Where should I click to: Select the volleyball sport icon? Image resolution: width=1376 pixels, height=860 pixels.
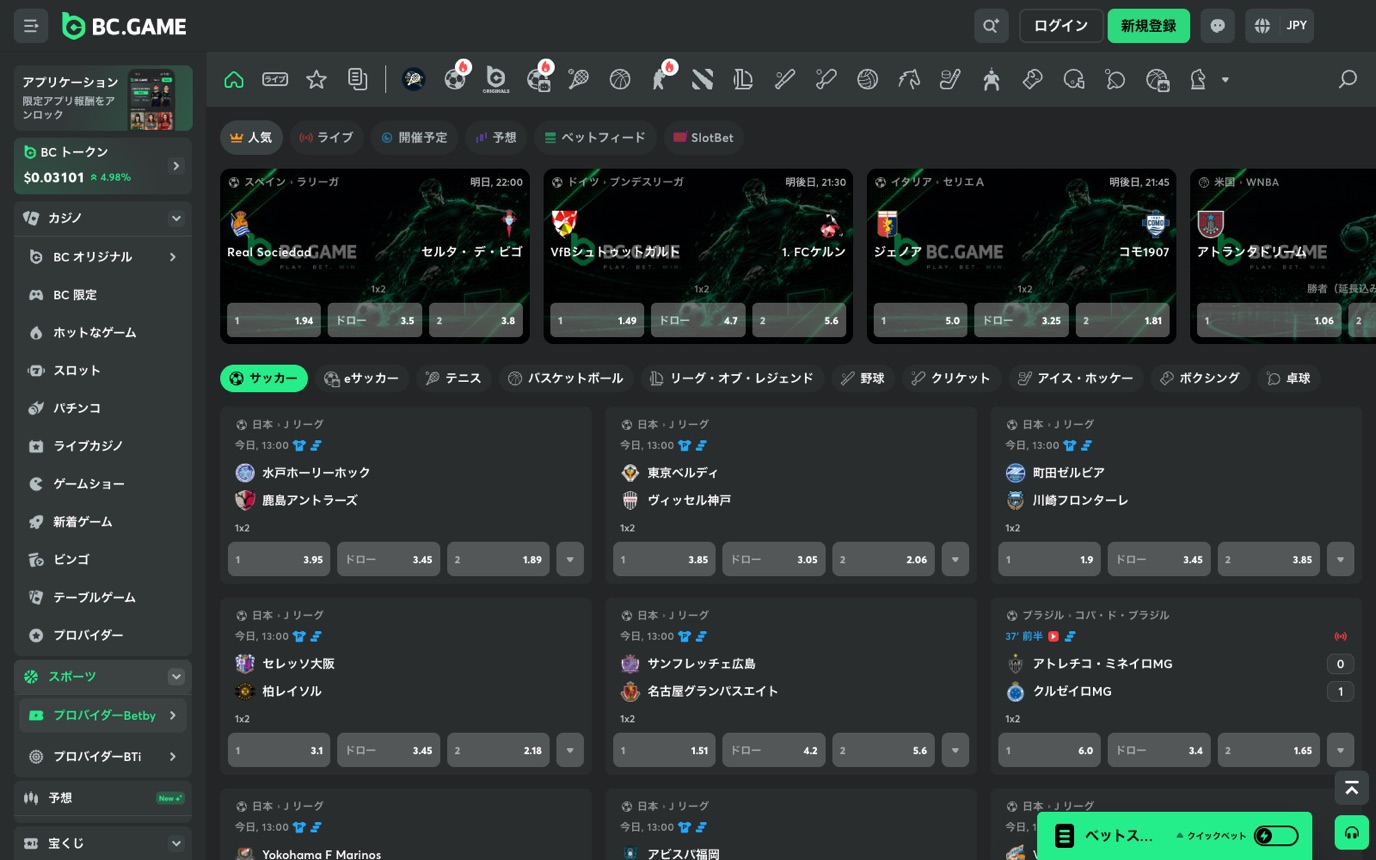point(867,79)
